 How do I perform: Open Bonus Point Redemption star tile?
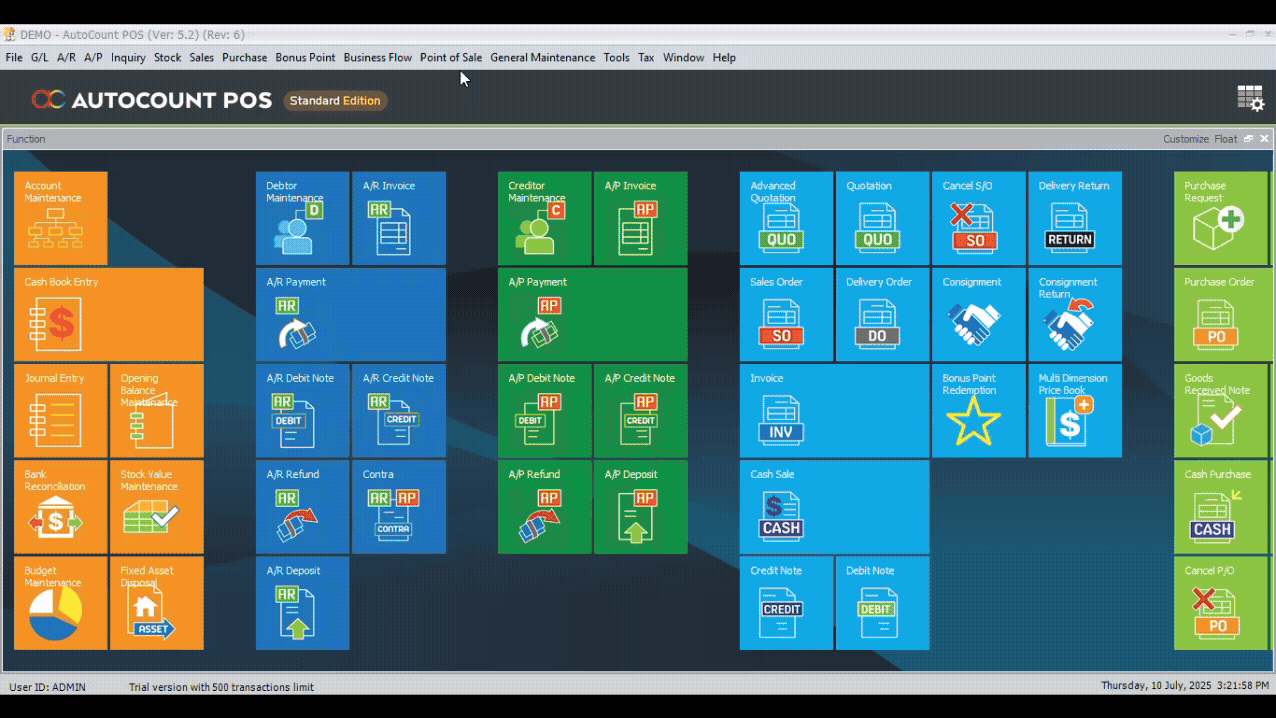click(978, 411)
